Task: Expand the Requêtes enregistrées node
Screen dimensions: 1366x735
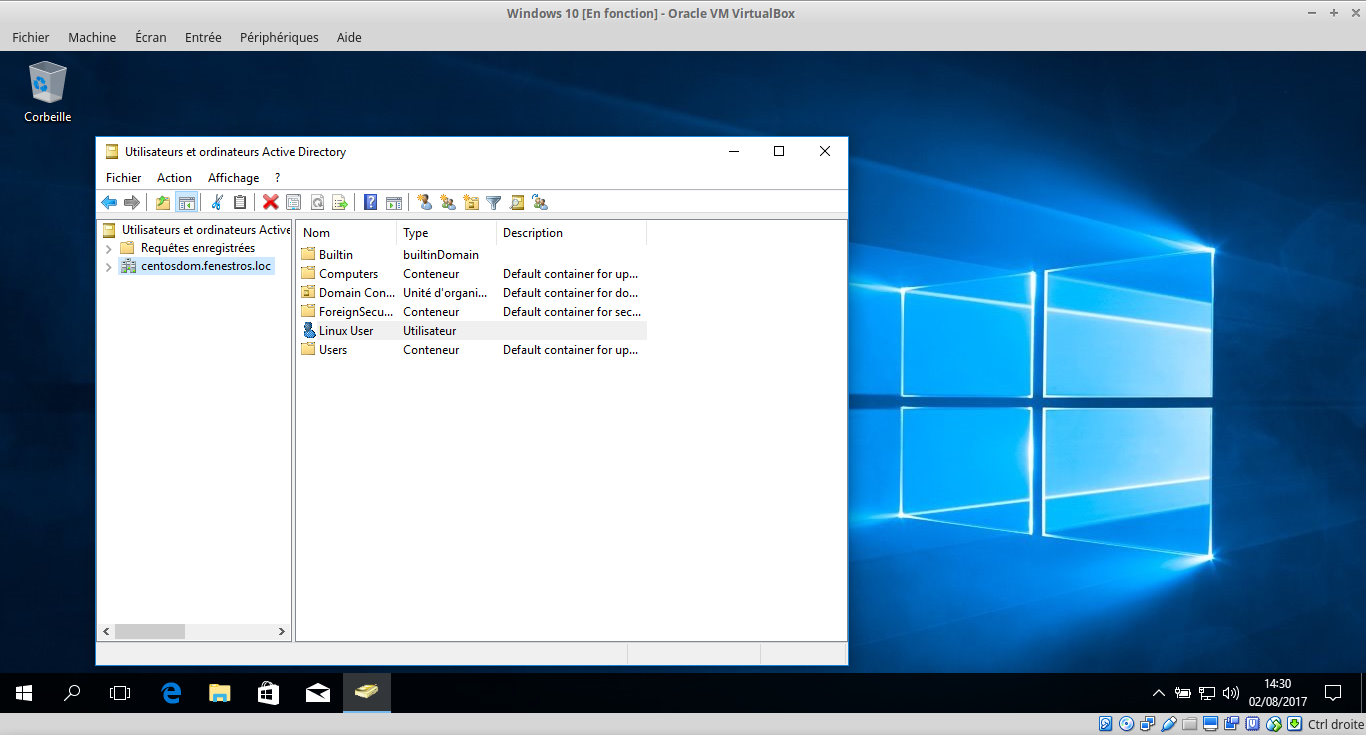Action: (x=108, y=248)
